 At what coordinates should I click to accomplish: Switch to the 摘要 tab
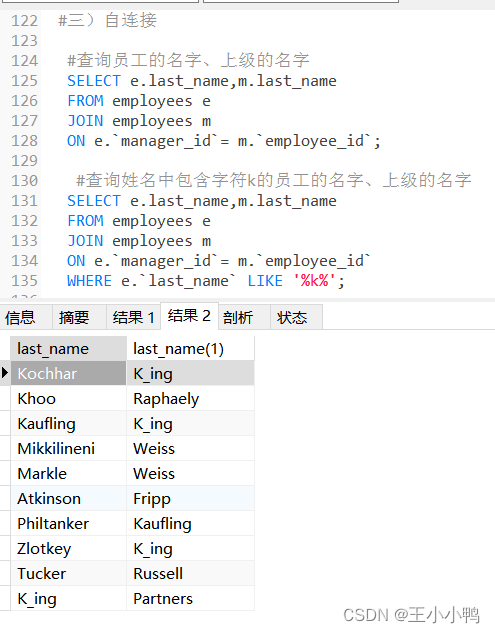(x=74, y=317)
